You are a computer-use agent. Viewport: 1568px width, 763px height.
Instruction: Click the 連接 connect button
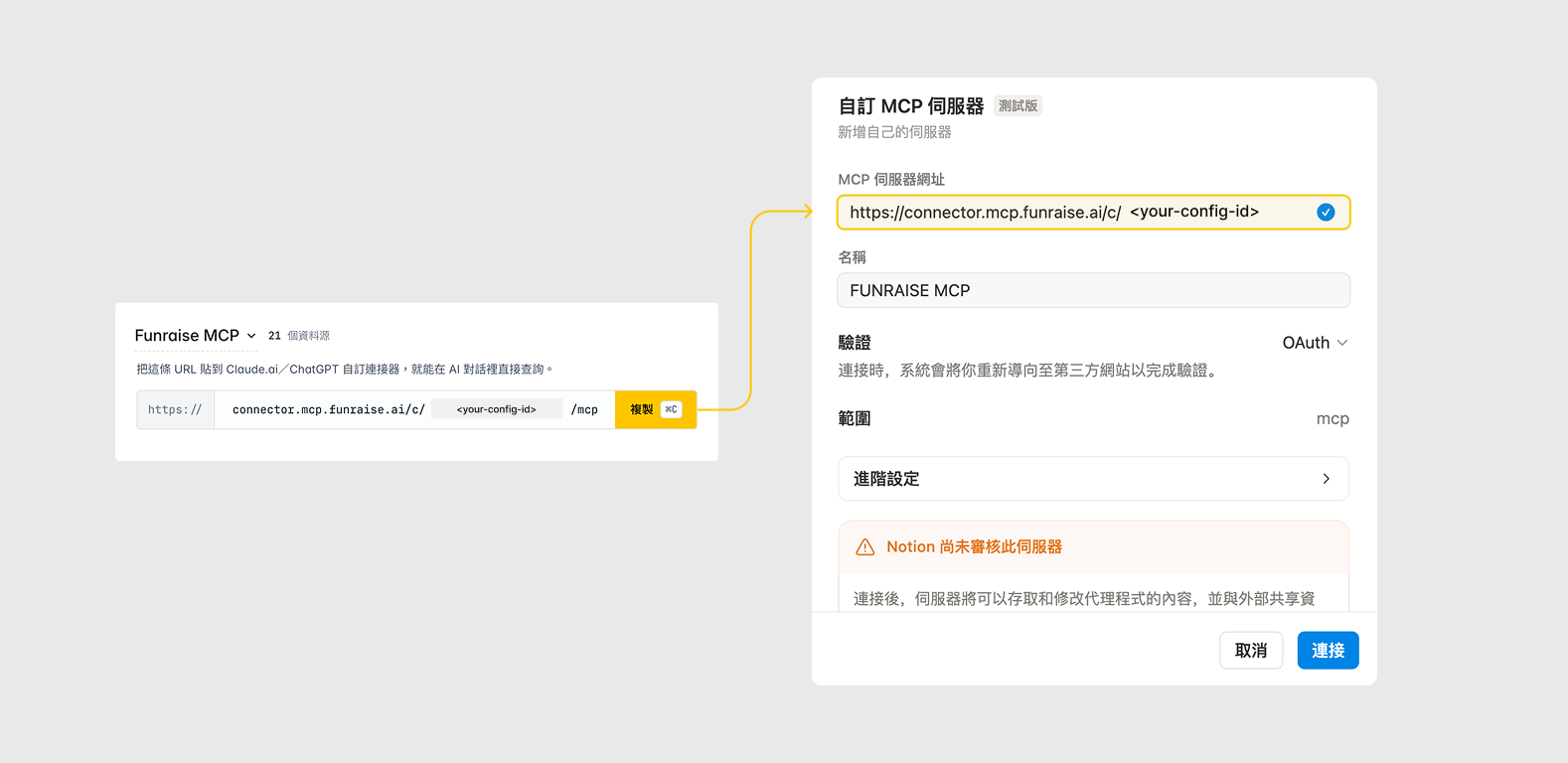click(1328, 651)
